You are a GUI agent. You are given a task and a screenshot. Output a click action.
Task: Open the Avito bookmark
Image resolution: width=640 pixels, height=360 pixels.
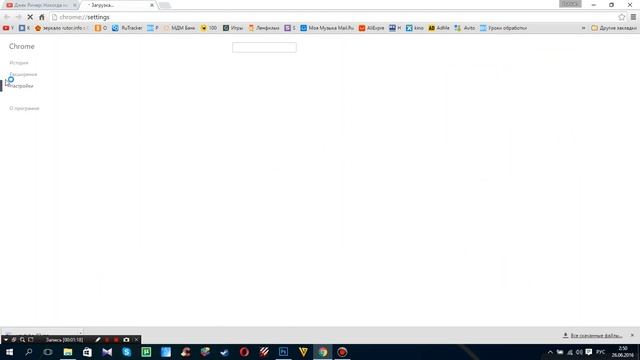coord(464,28)
